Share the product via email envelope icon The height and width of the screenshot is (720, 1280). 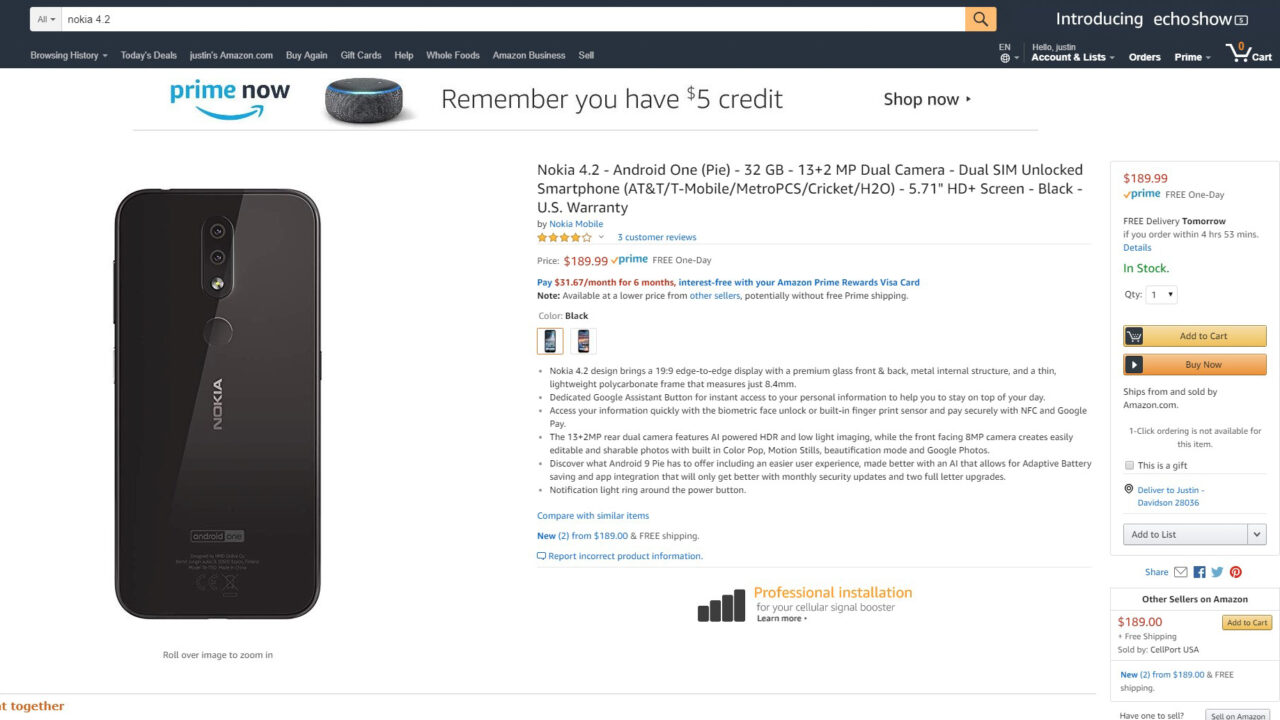[1180, 571]
